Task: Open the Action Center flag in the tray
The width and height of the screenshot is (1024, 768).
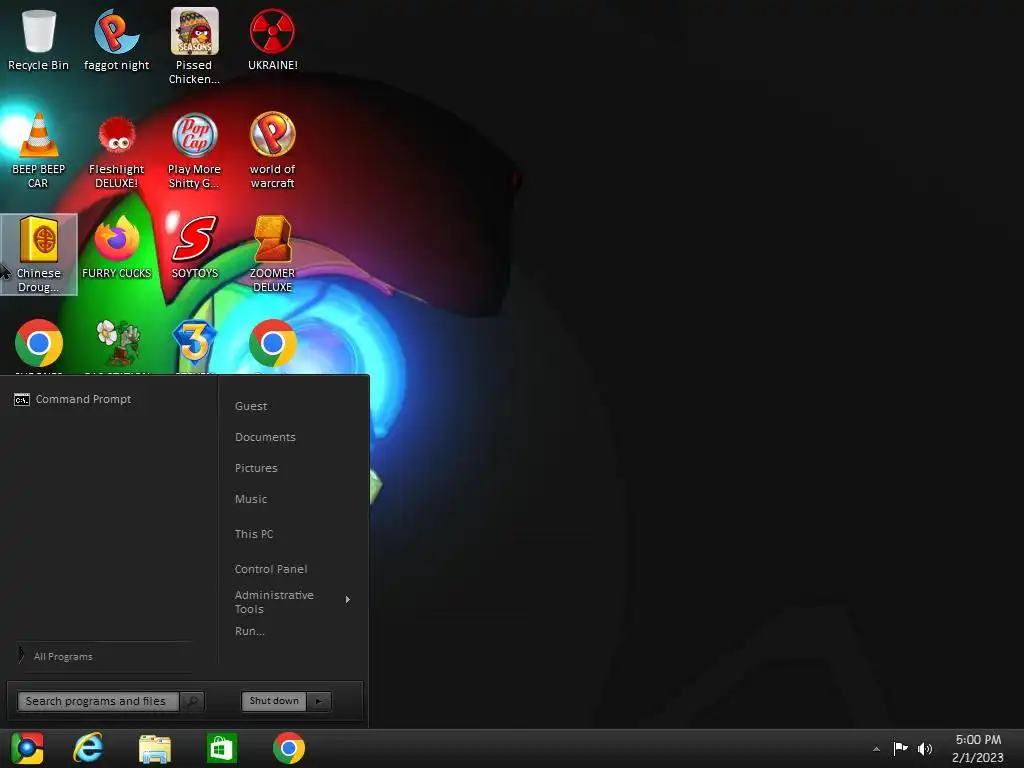Action: pos(901,748)
